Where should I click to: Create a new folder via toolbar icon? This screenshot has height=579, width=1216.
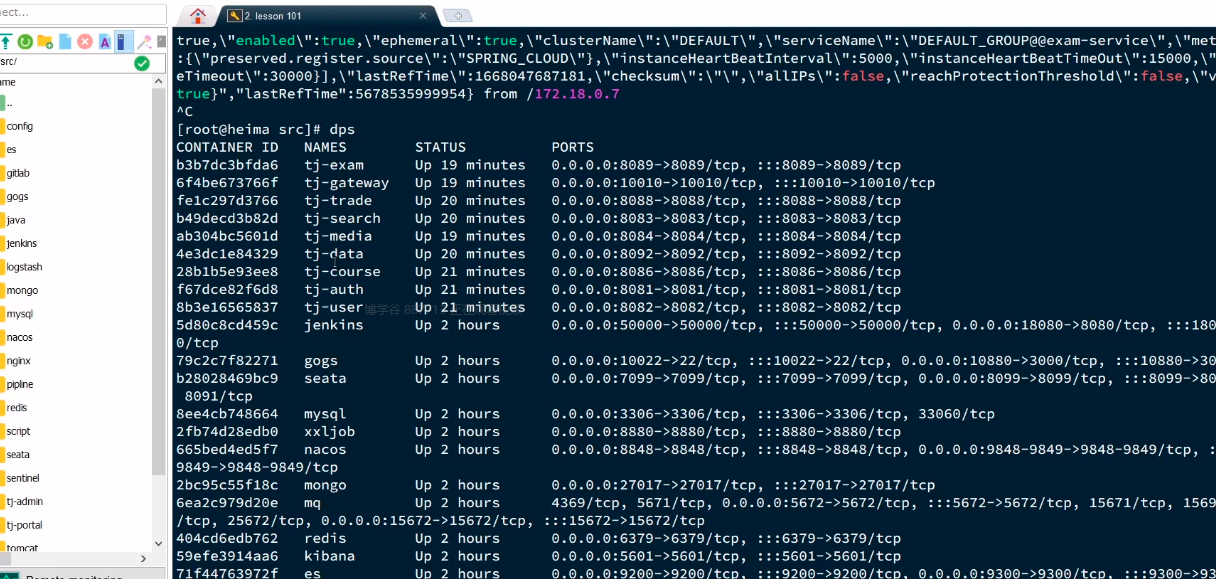tap(45, 41)
